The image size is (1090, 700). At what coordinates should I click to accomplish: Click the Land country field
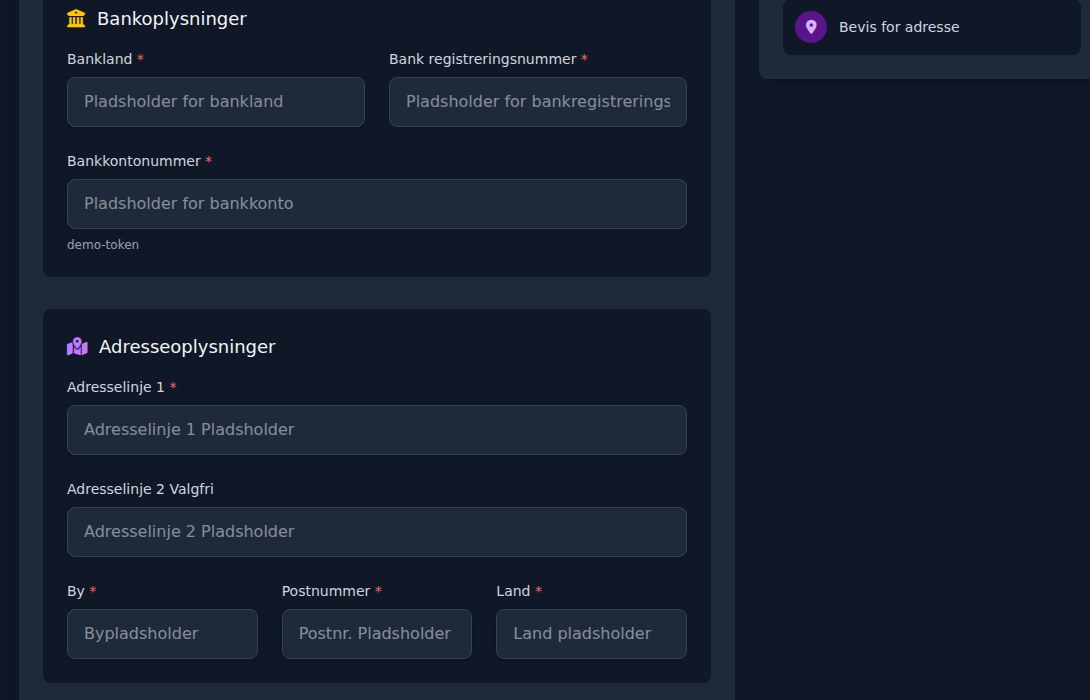(x=591, y=634)
